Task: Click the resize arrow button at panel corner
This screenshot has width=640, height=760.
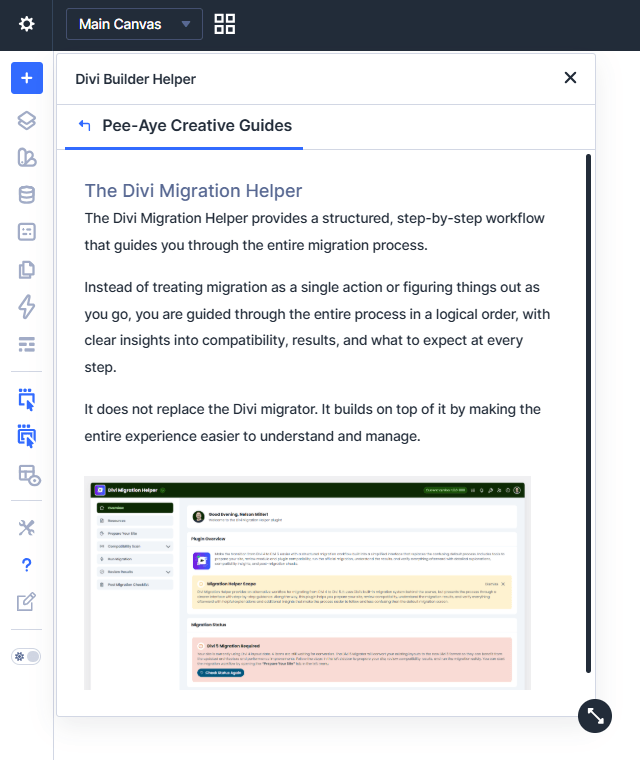Action: pyautogui.click(x=595, y=716)
